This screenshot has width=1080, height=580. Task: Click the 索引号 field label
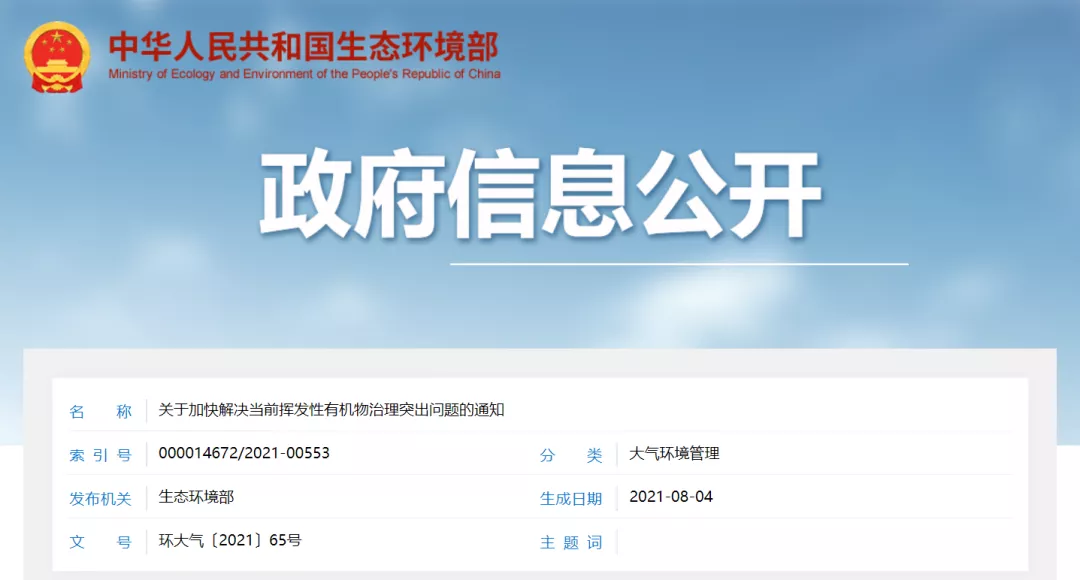[100, 455]
